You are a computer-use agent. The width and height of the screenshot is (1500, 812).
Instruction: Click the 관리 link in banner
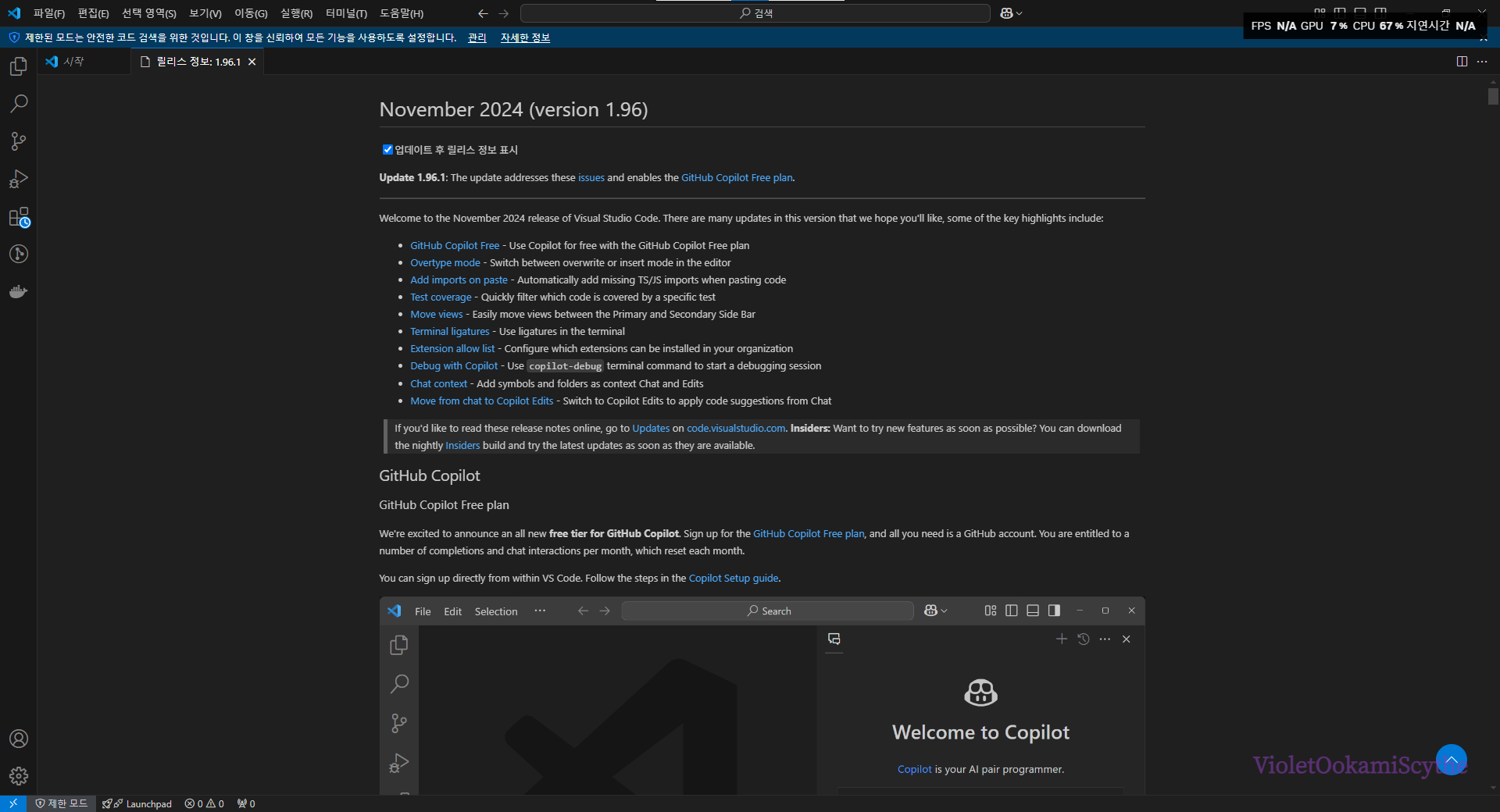pyautogui.click(x=477, y=37)
